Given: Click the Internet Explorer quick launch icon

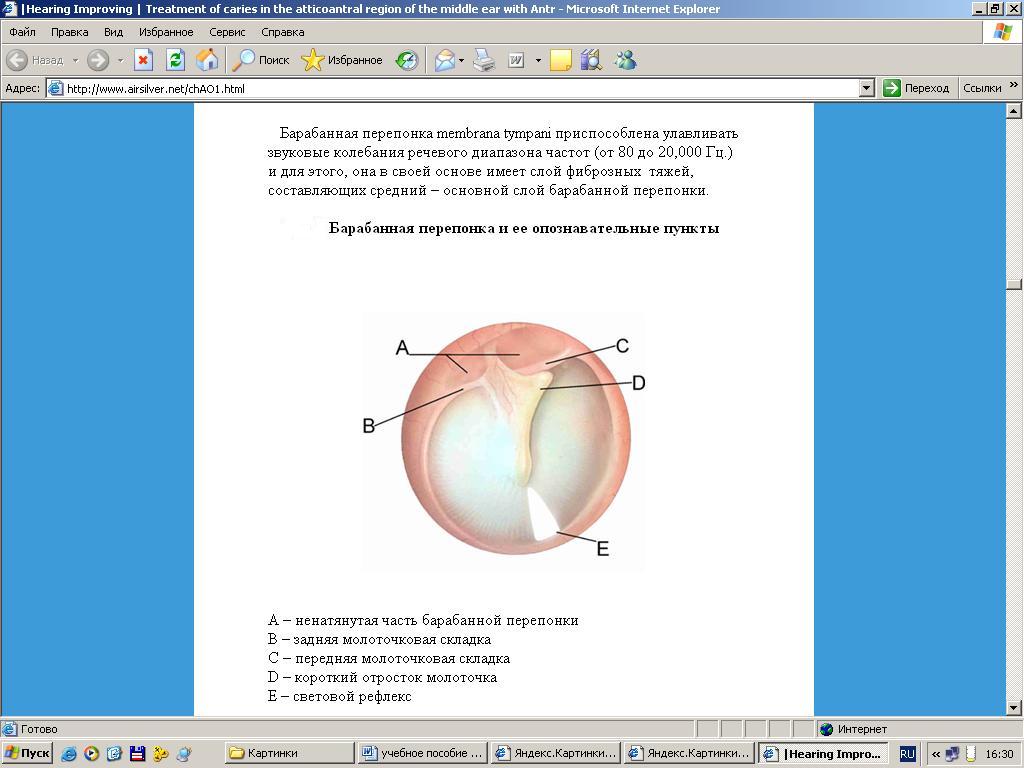Looking at the screenshot, I should [69, 754].
